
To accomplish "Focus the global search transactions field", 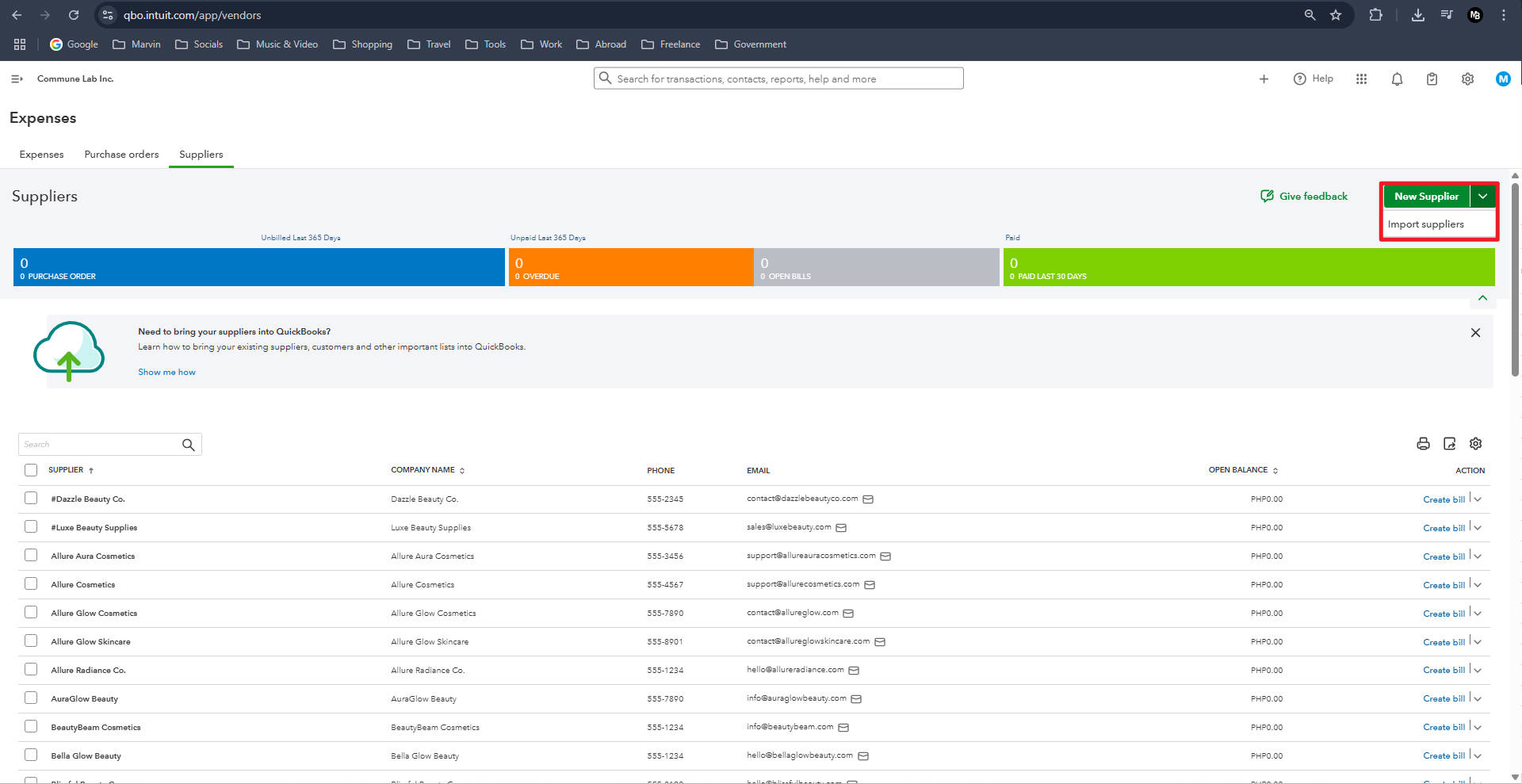I will [778, 78].
